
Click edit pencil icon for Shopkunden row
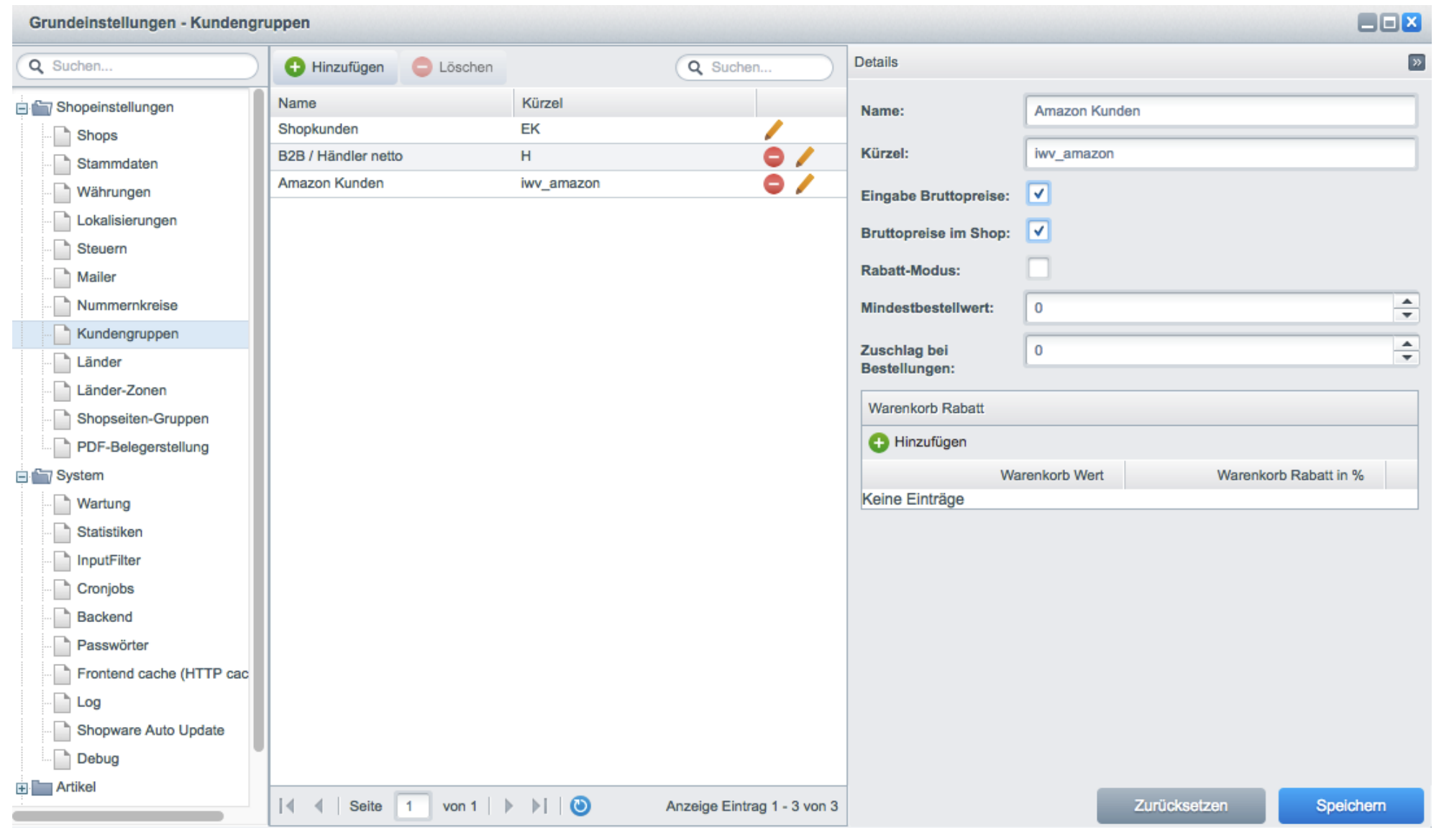(x=773, y=129)
